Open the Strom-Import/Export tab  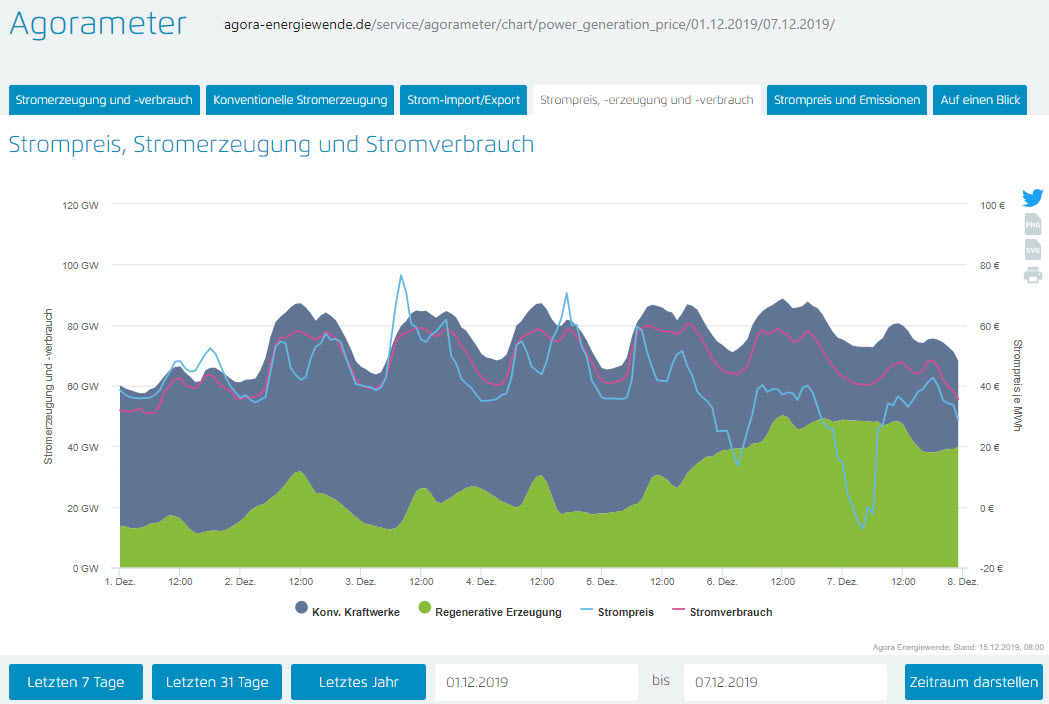[464, 100]
